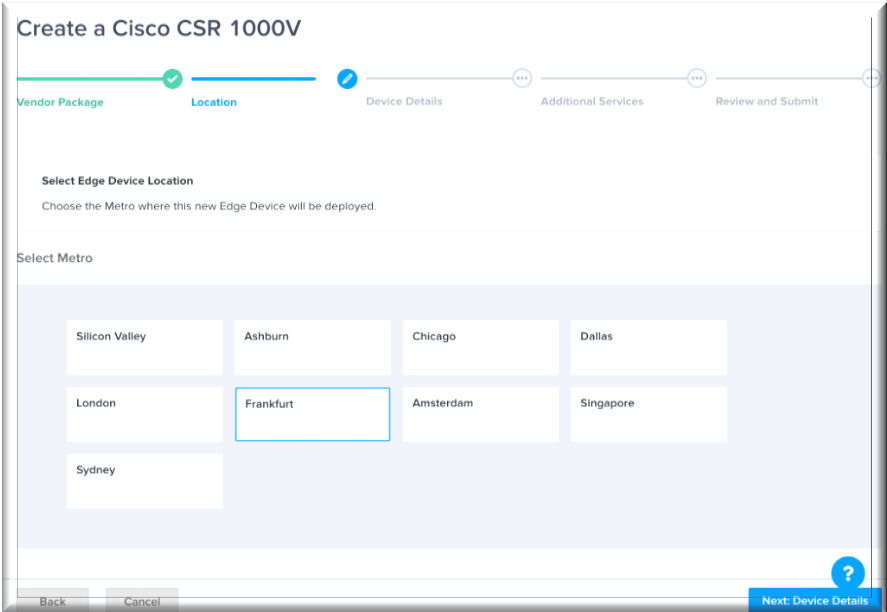Click the Review and Submit step circle icon
The width and height of the screenshot is (887, 612).
point(871,78)
